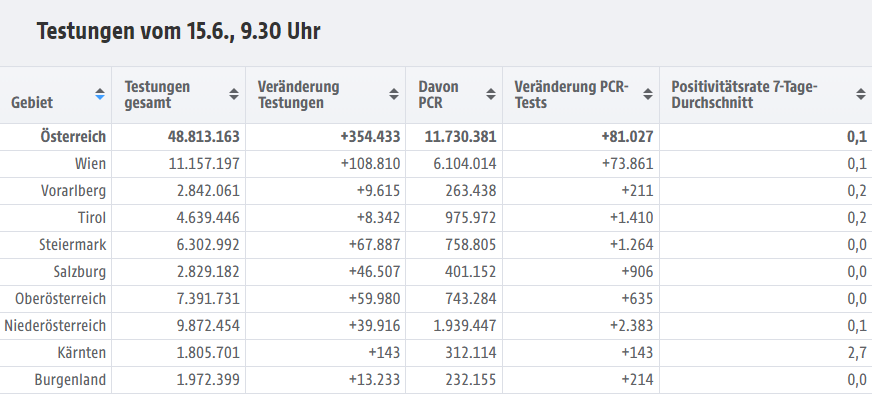Click sort arrows for Testungen gesamt

[x=234, y=94]
